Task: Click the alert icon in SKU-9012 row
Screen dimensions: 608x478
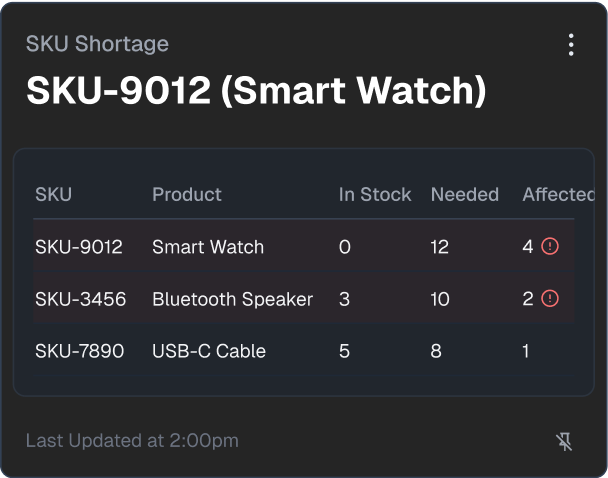Action: (550, 246)
